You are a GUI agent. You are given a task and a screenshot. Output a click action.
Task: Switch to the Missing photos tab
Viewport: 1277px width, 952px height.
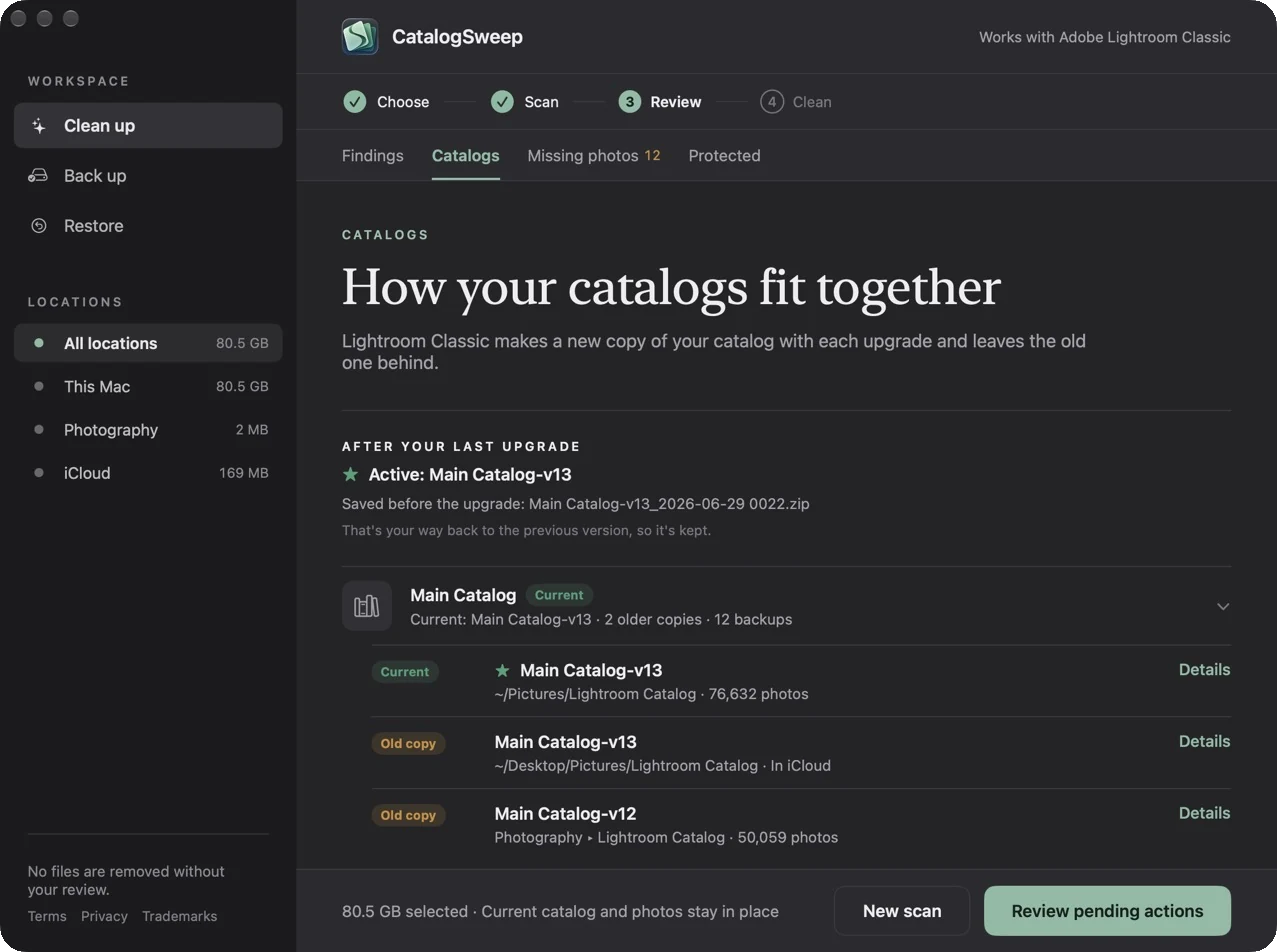(x=594, y=156)
